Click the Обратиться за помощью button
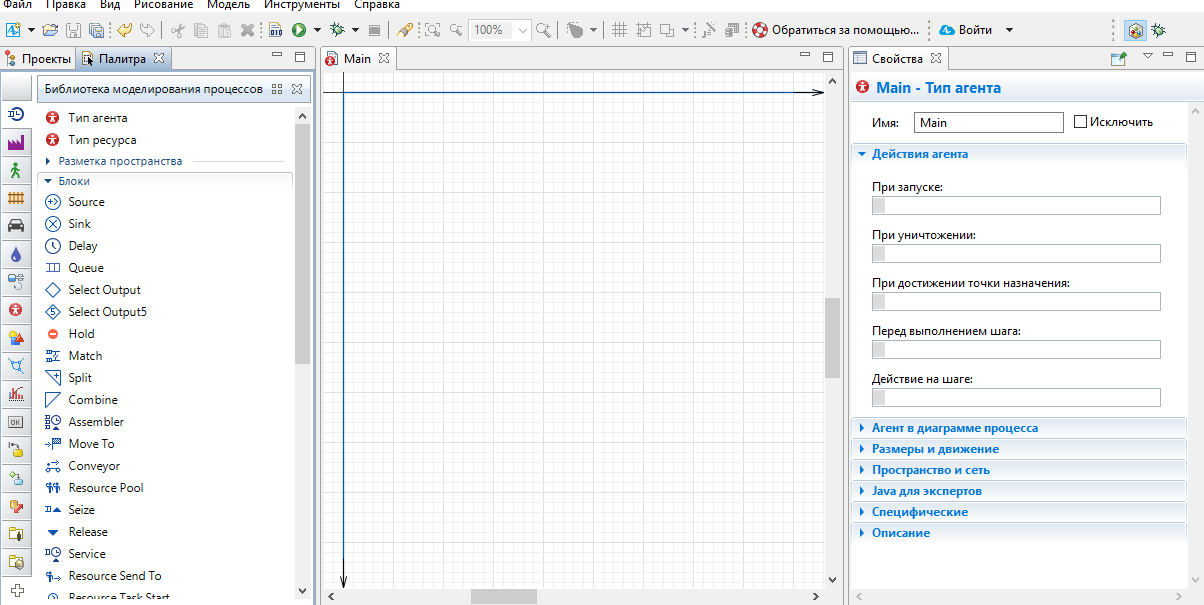Image resolution: width=1204 pixels, height=605 pixels. (x=836, y=30)
